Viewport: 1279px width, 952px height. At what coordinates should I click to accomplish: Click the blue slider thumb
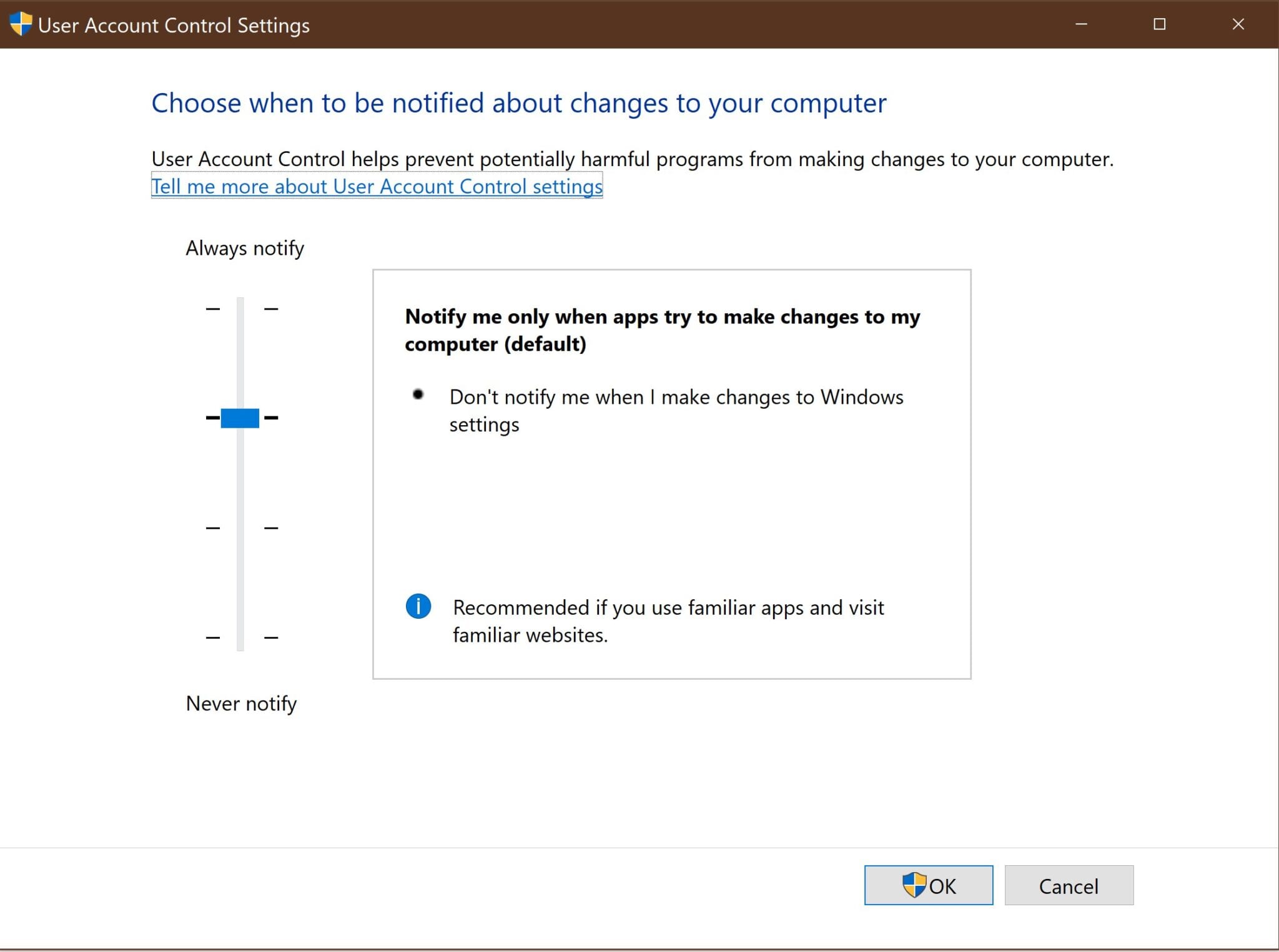(240, 418)
